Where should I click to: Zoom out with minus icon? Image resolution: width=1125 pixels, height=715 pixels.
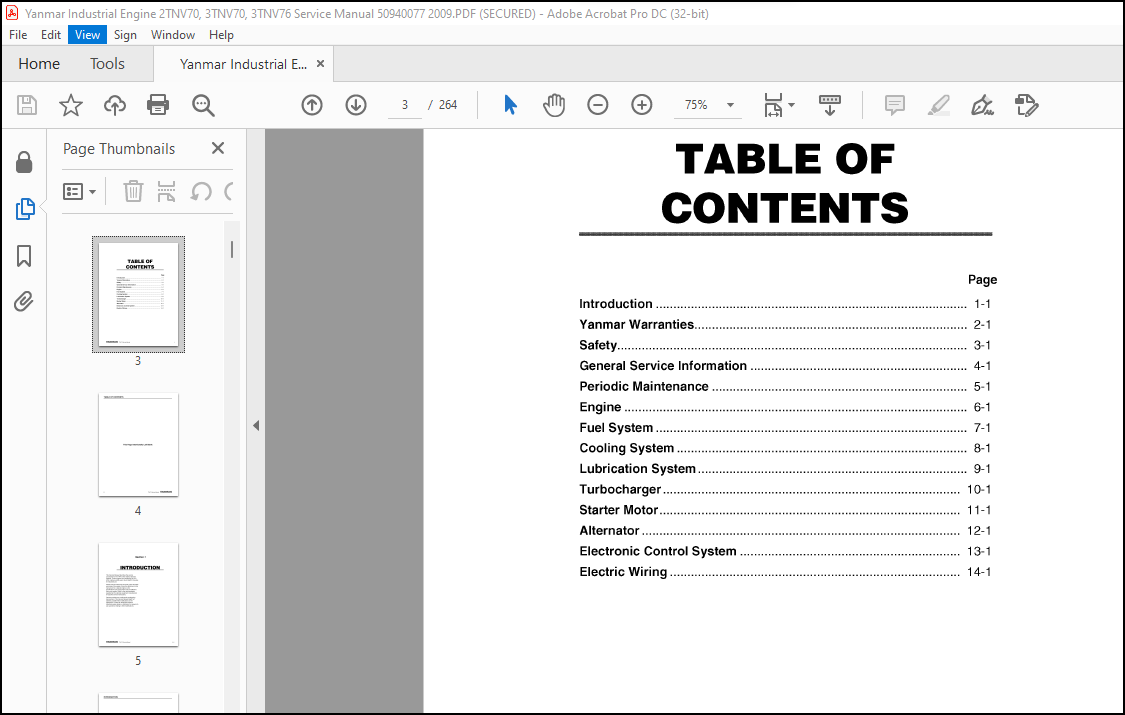pyautogui.click(x=598, y=105)
